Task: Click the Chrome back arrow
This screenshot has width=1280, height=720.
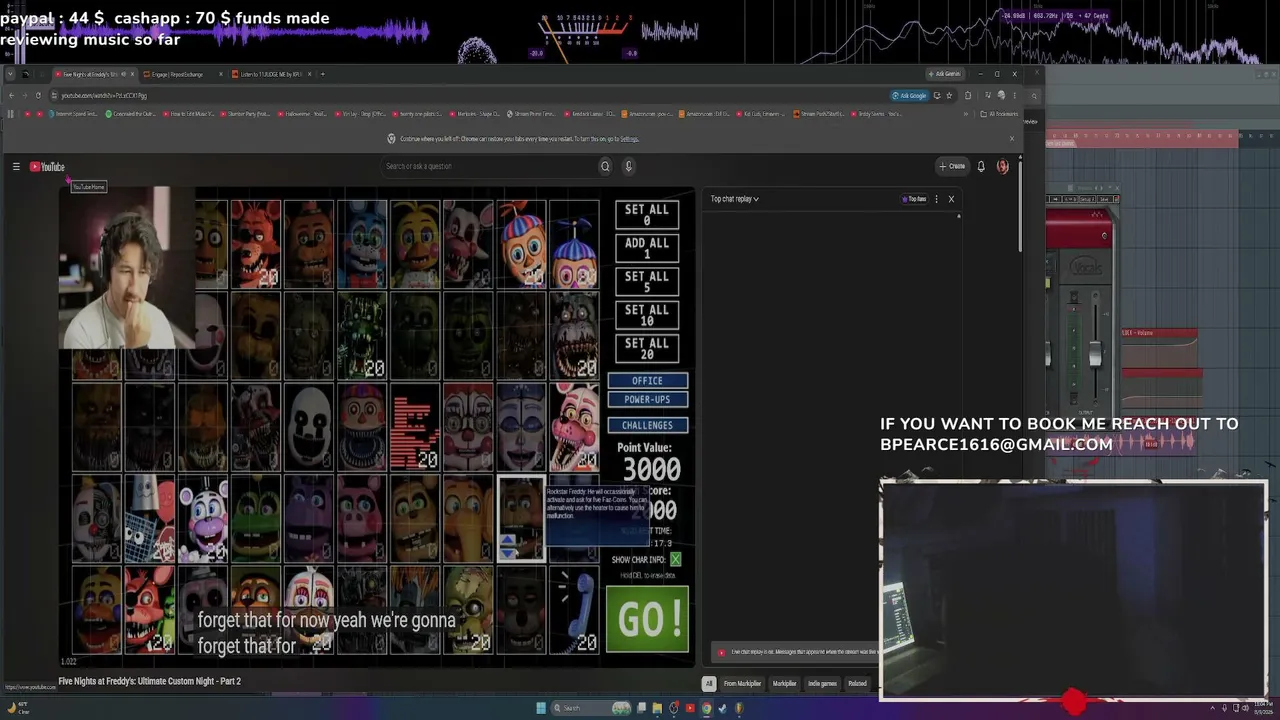Action: (11, 96)
